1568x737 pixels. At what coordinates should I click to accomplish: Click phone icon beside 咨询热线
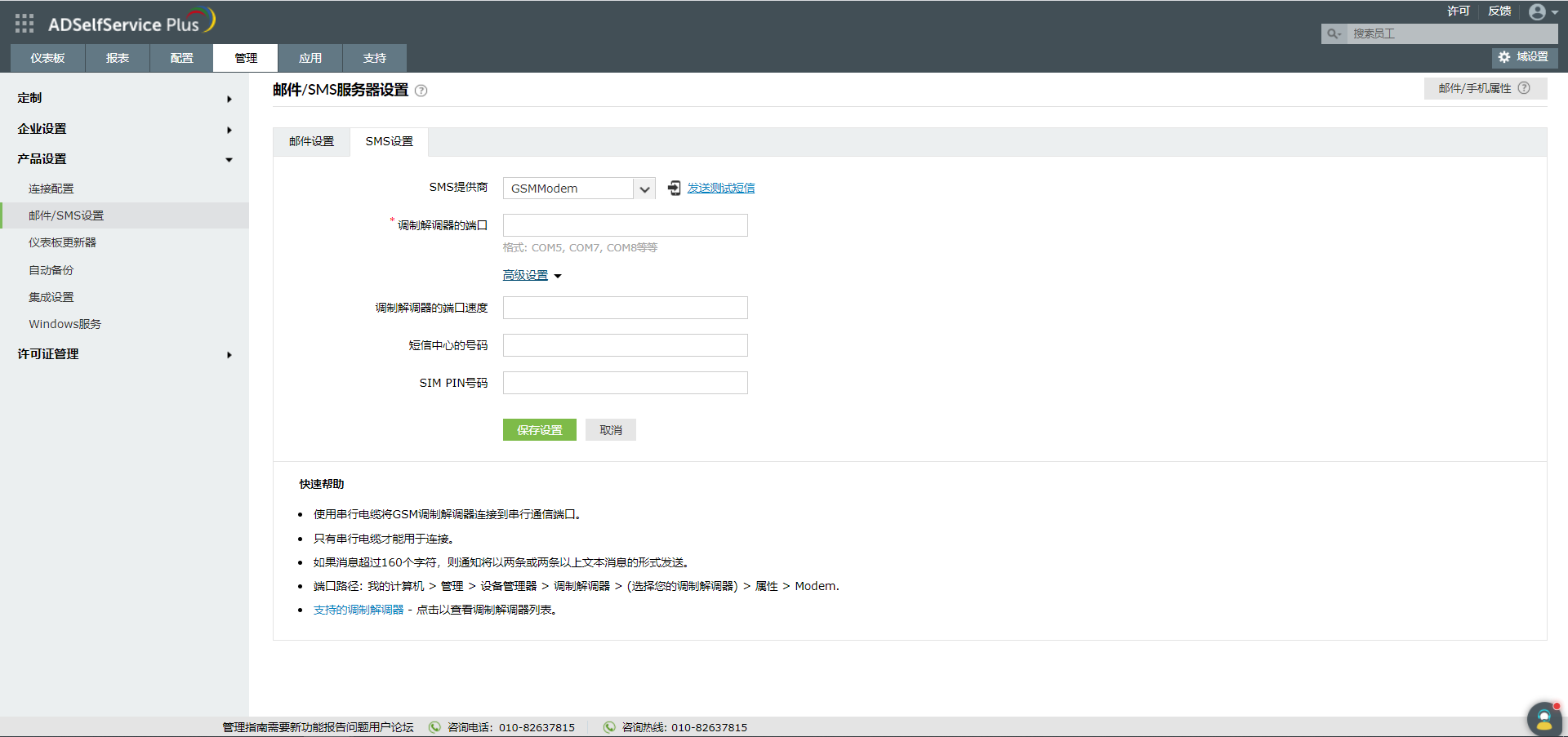click(x=609, y=727)
